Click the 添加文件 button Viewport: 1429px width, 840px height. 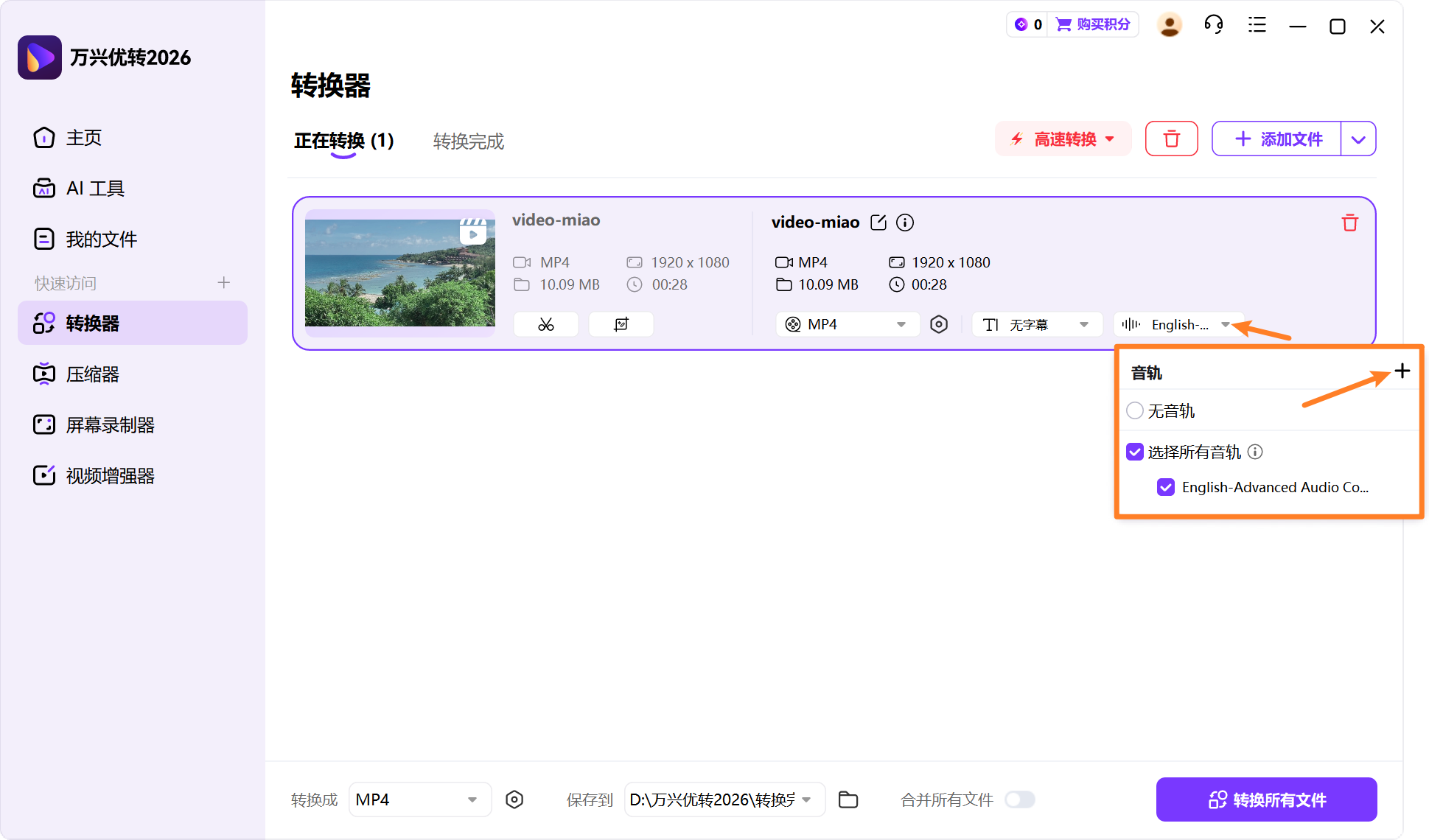1276,139
